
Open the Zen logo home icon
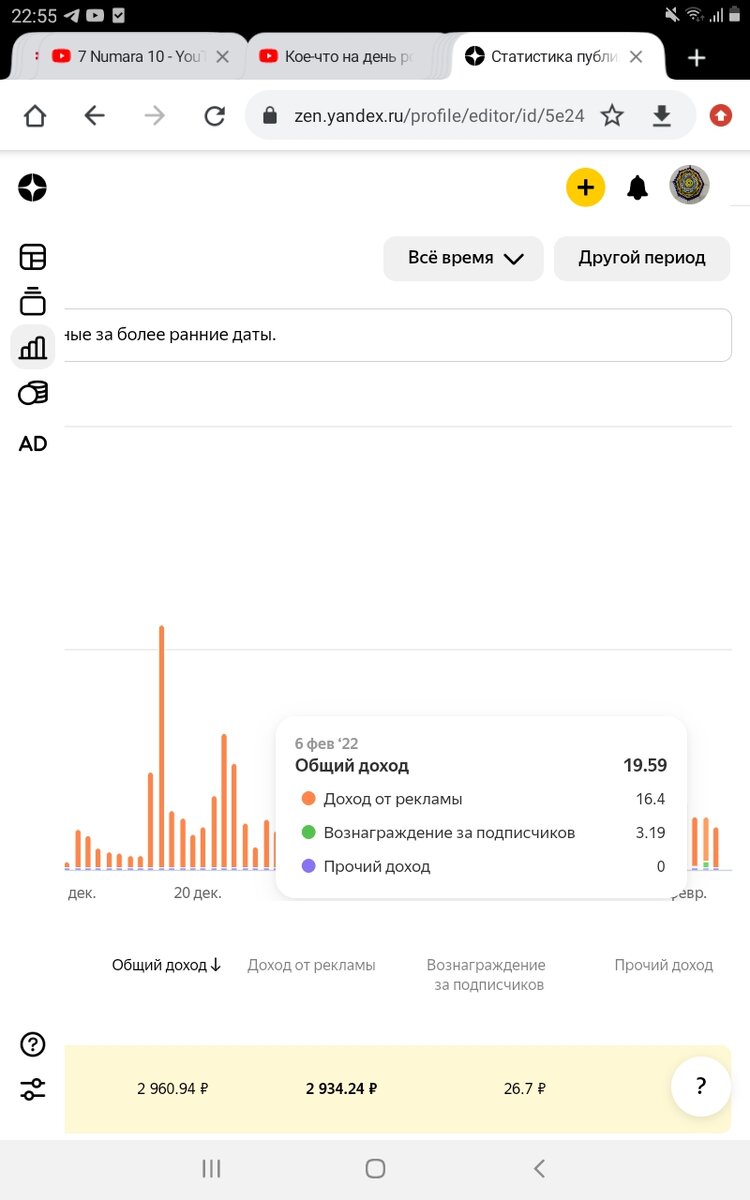(32, 187)
